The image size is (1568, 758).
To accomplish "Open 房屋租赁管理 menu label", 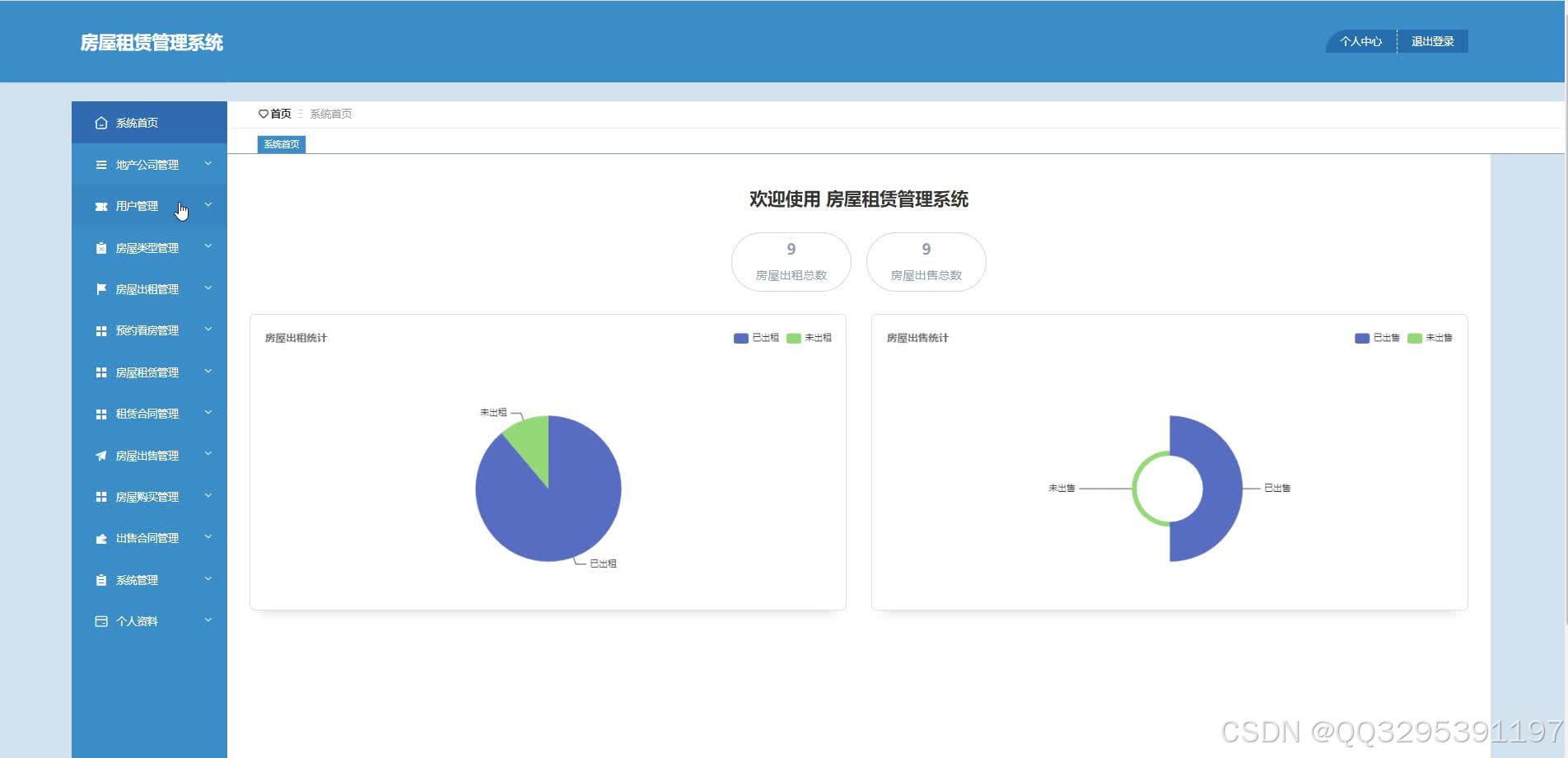I will (147, 372).
